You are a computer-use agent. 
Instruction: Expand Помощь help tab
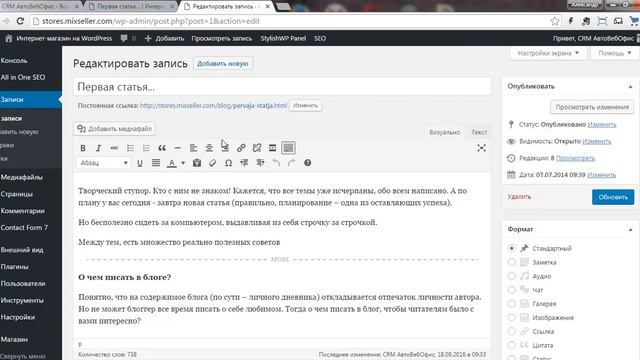click(x=615, y=53)
